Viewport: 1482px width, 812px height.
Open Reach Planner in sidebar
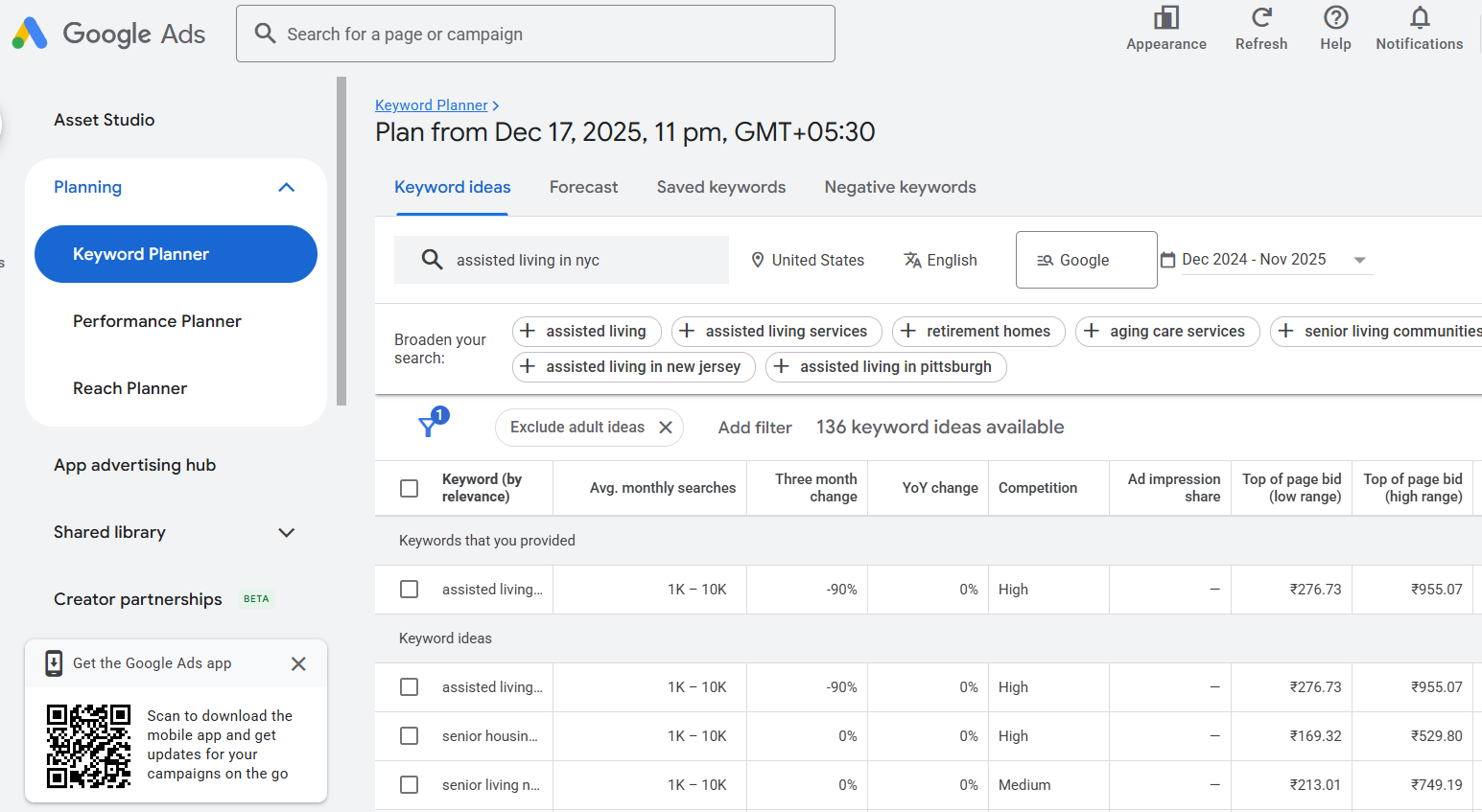tap(130, 388)
